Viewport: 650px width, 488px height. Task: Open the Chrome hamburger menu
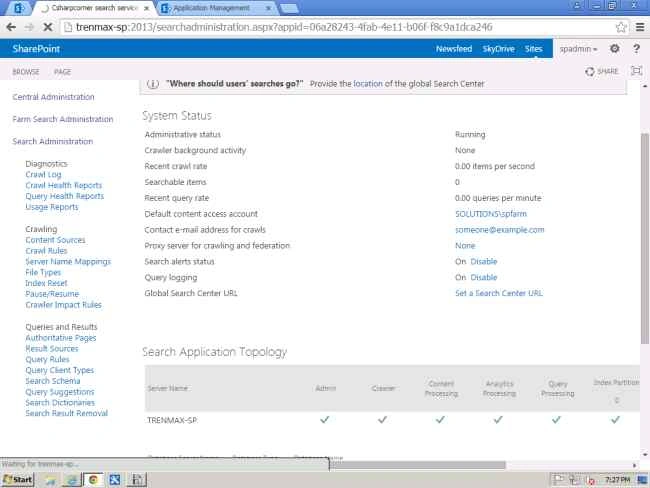coord(640,27)
